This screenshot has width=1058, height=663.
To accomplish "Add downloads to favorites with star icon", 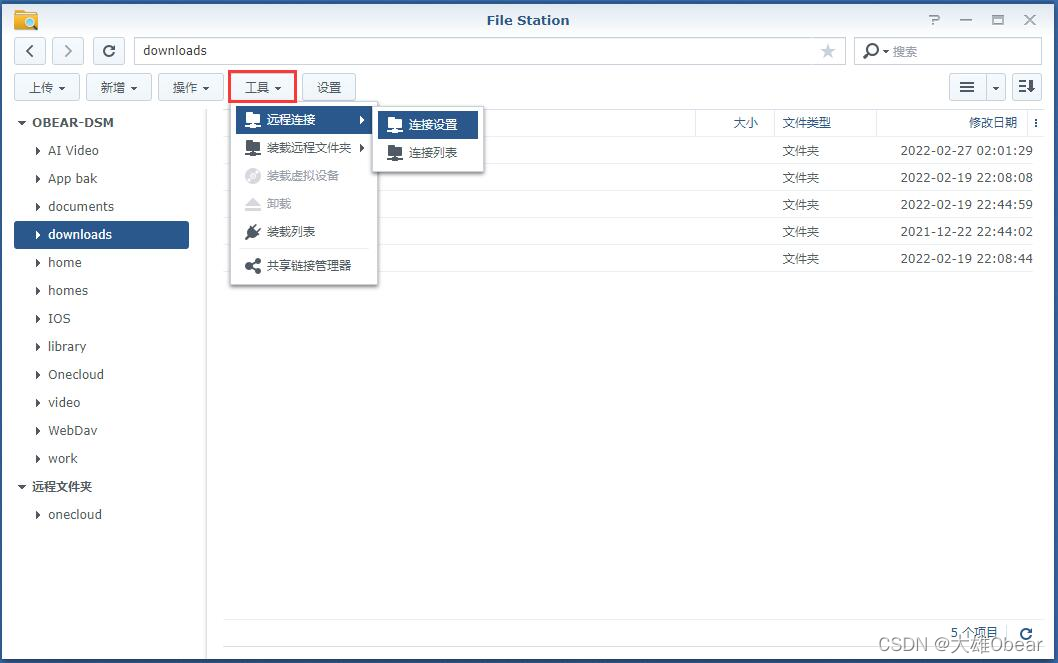I will click(827, 51).
